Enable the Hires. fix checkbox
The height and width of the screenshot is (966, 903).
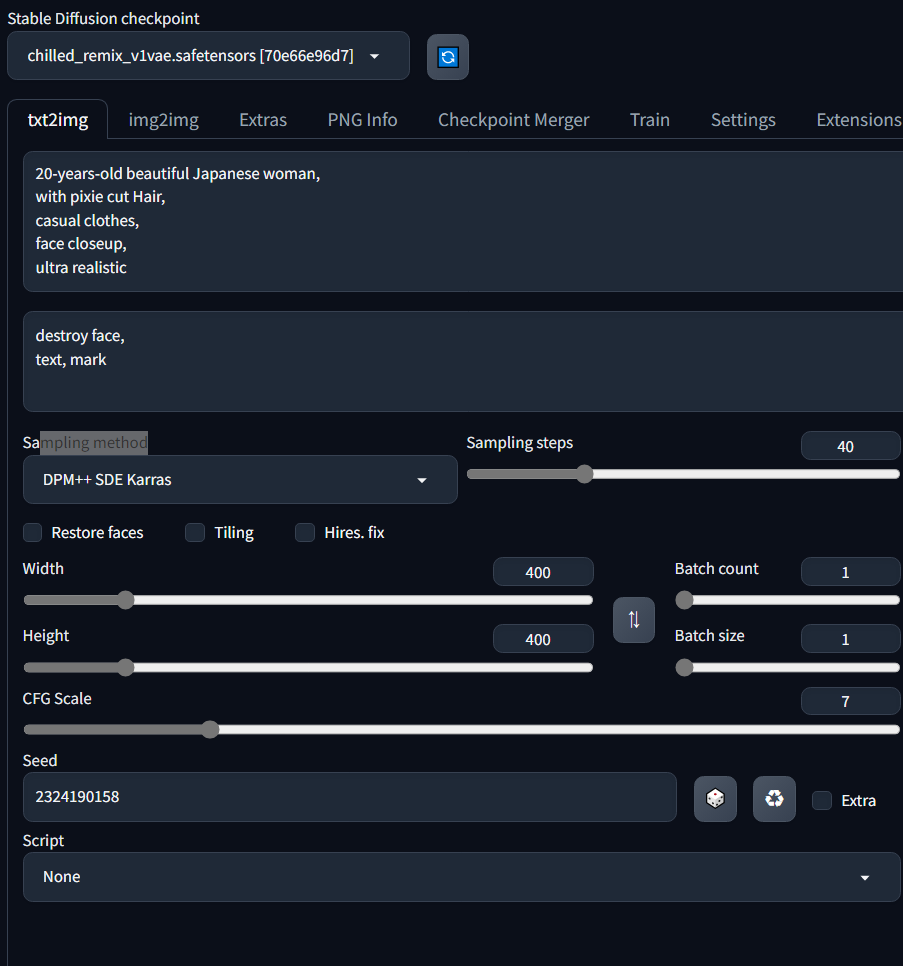(305, 532)
